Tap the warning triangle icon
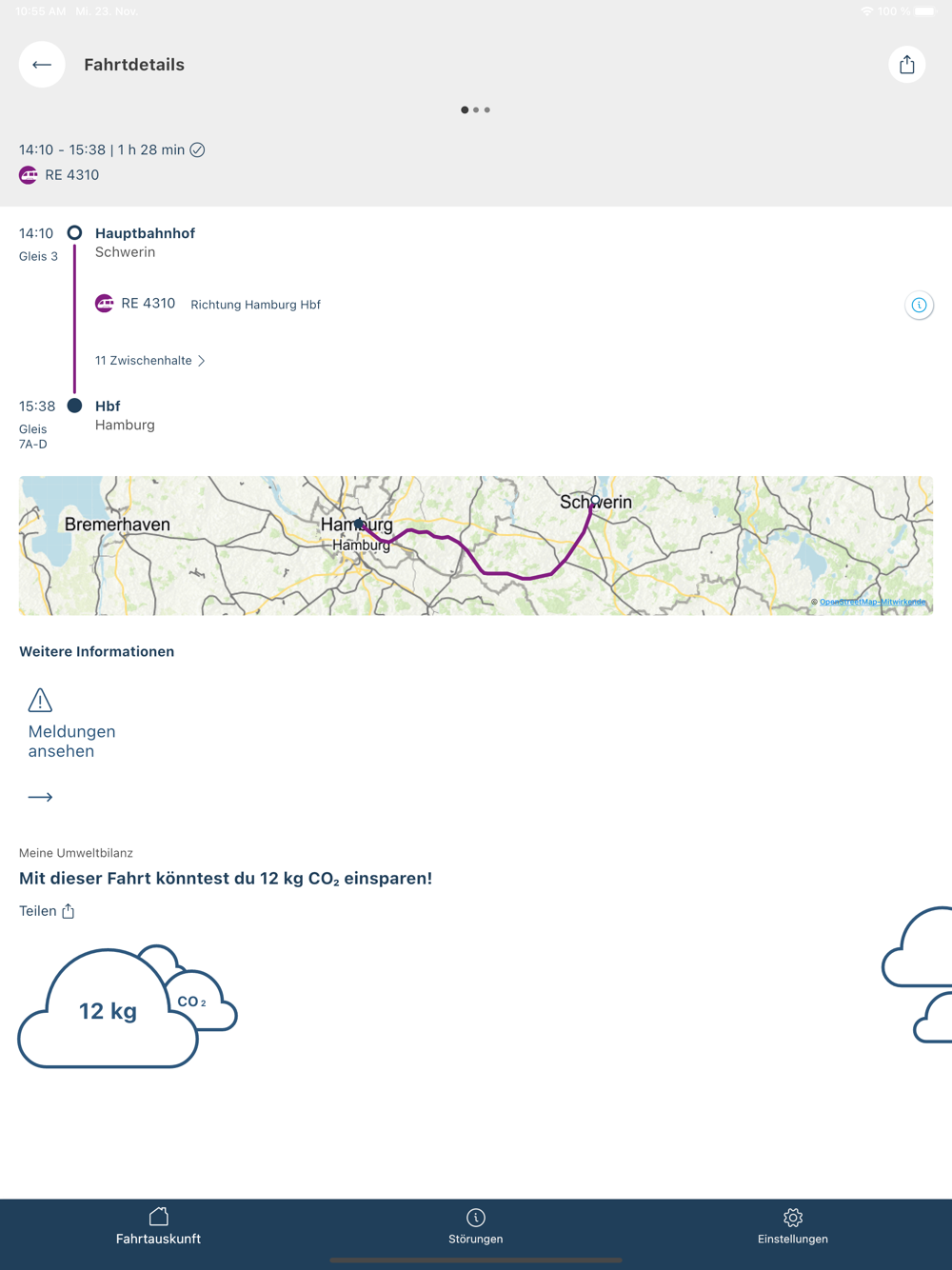952x1270 pixels. coord(40,700)
